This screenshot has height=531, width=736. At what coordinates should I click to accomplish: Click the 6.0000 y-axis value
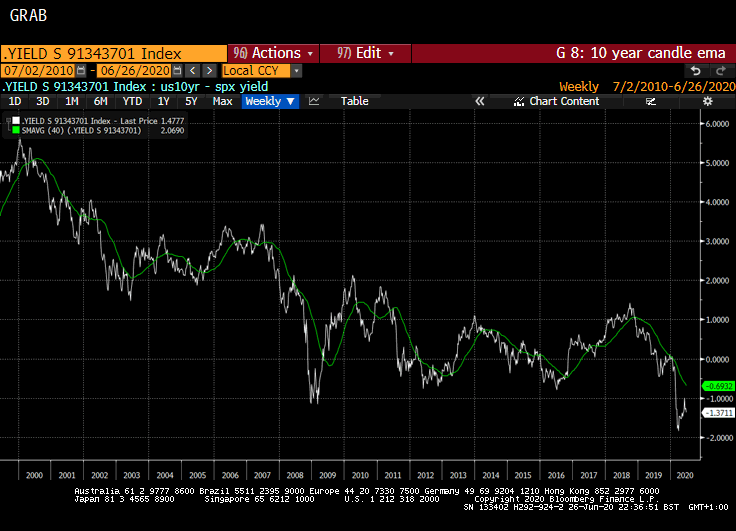718,124
